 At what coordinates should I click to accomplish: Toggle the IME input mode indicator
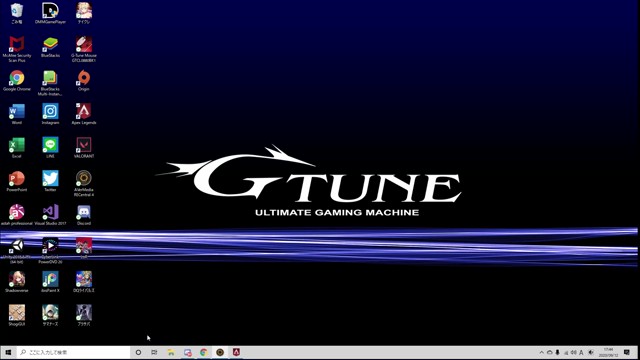tap(581, 353)
